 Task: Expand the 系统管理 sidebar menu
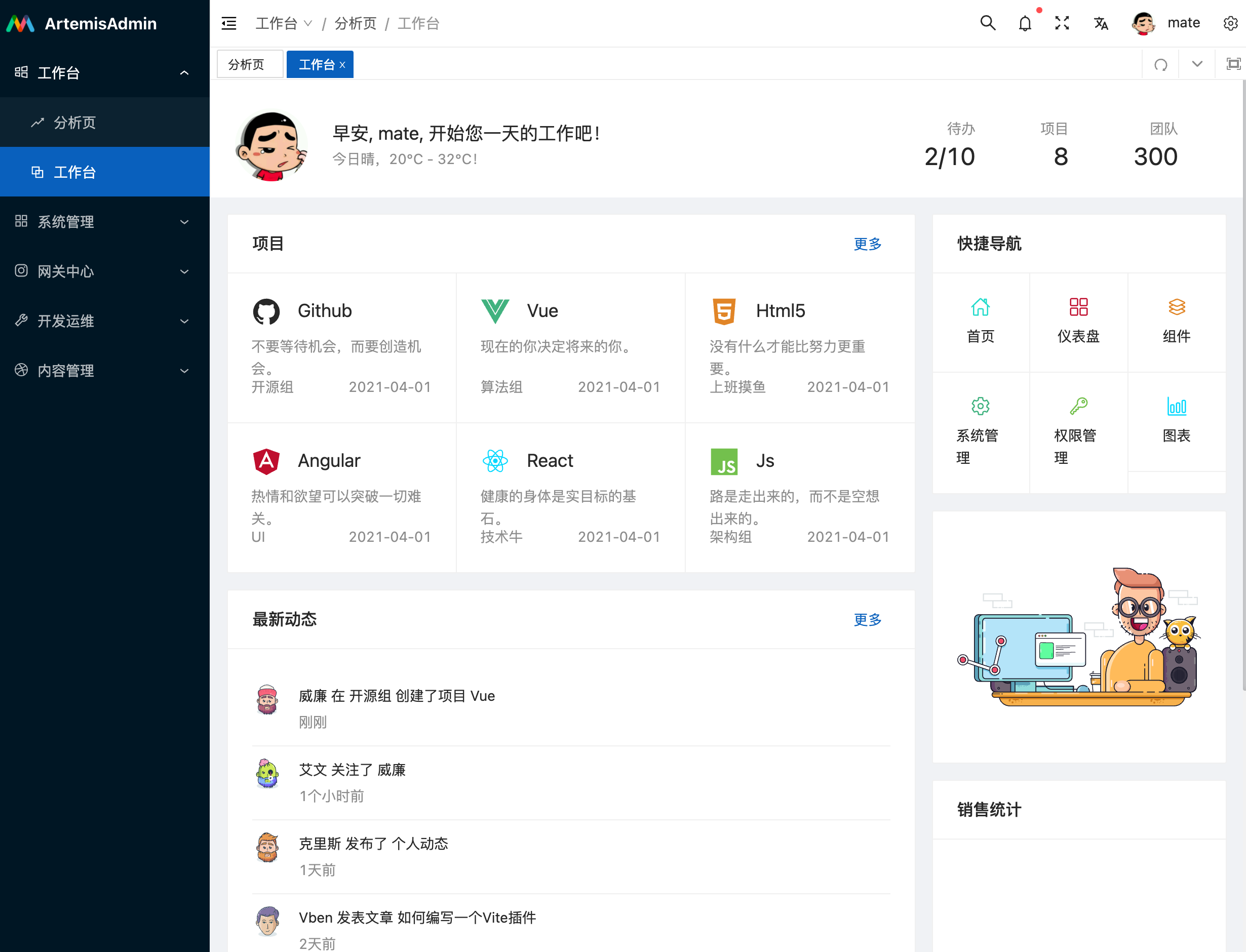click(105, 222)
